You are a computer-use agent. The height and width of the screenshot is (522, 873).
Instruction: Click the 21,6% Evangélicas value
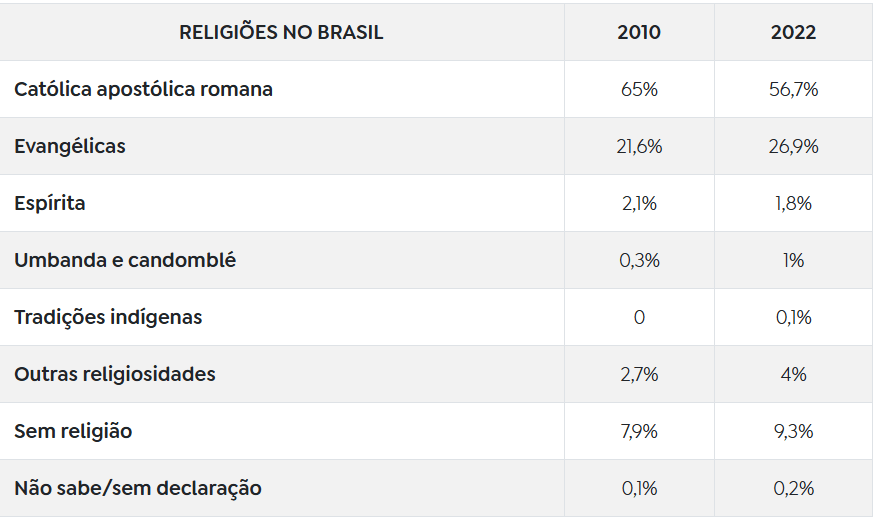tap(639, 146)
